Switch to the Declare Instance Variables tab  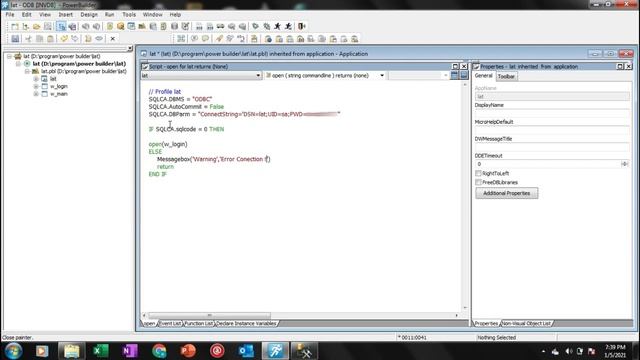click(246, 323)
